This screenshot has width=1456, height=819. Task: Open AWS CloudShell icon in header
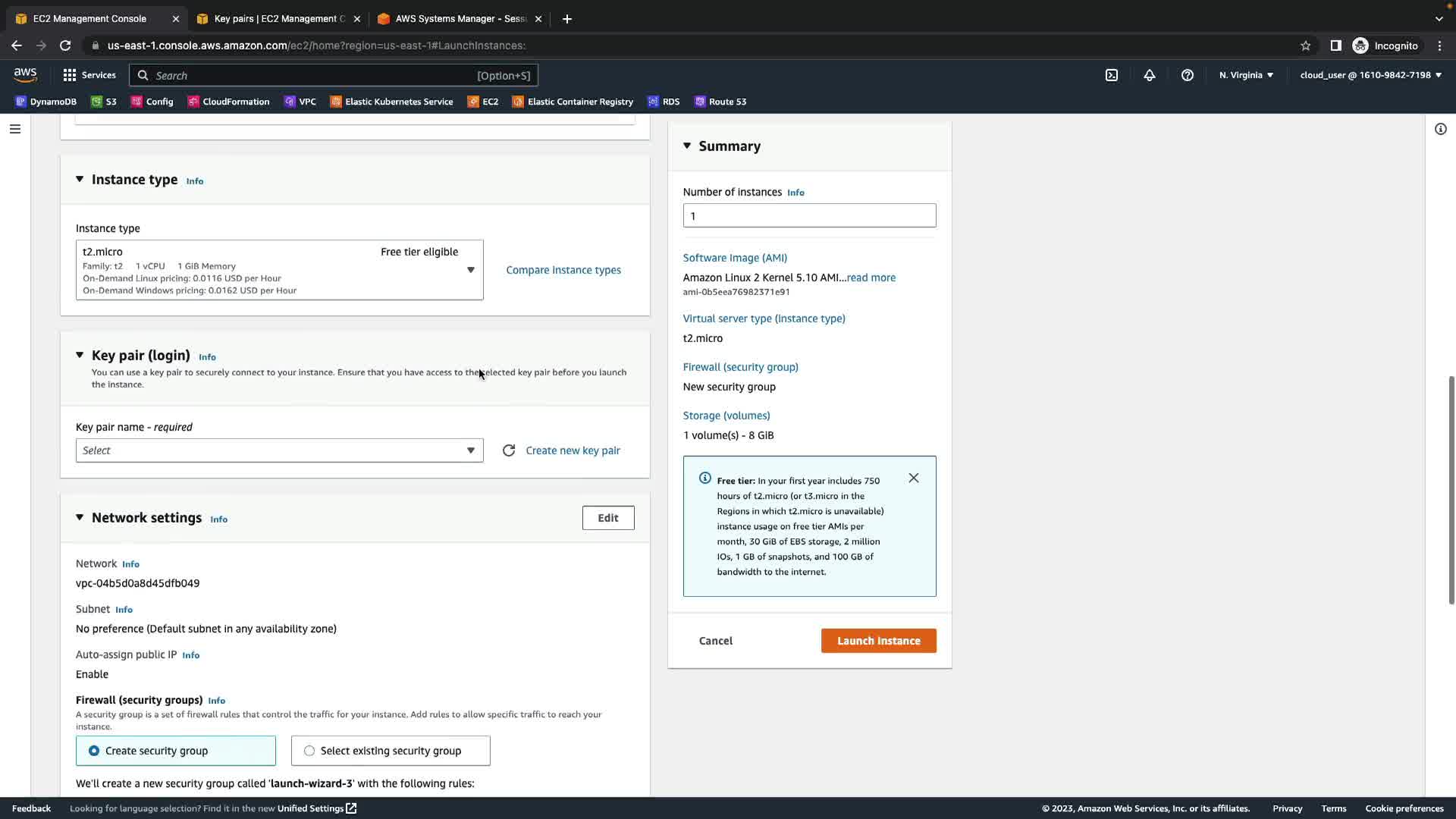(1112, 75)
